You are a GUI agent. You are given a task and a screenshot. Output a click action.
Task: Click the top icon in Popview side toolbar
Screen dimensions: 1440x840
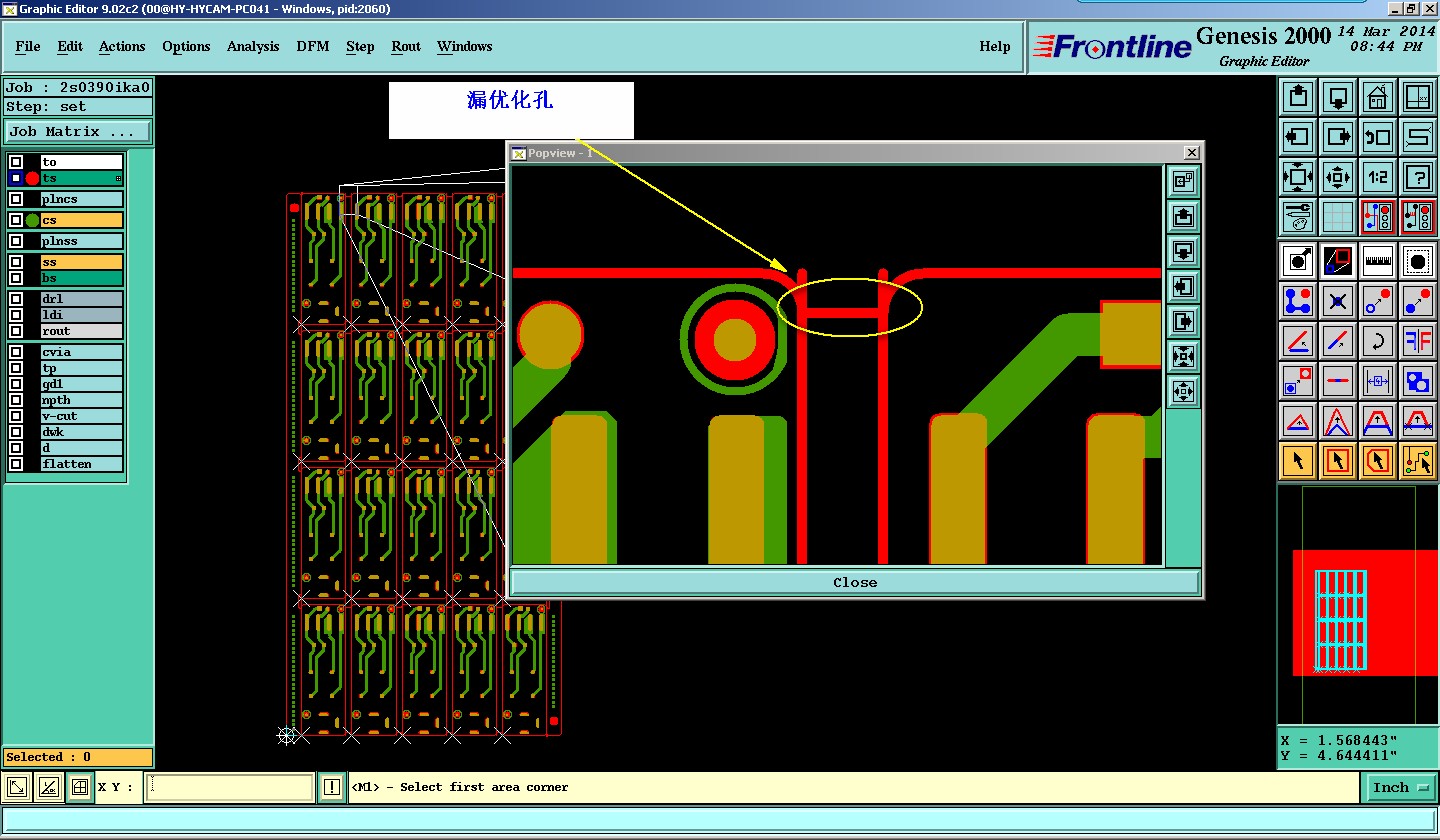[1183, 182]
